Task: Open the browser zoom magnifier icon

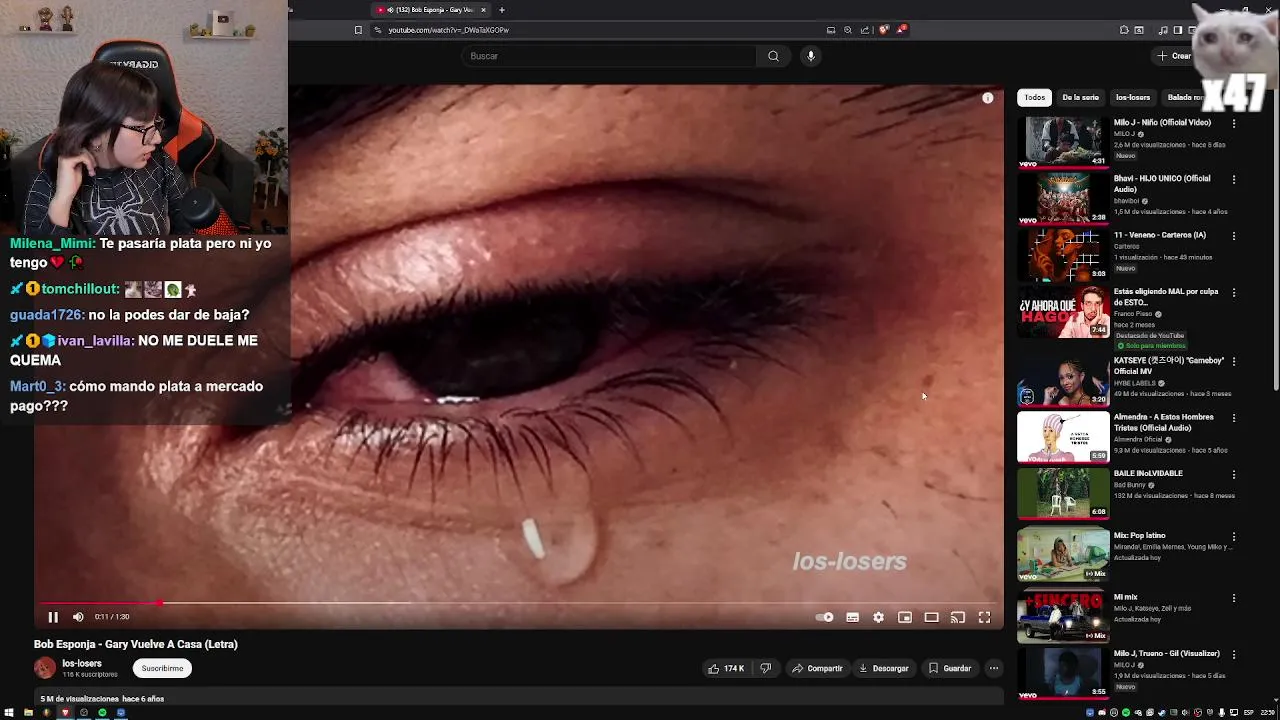Action: point(848,30)
